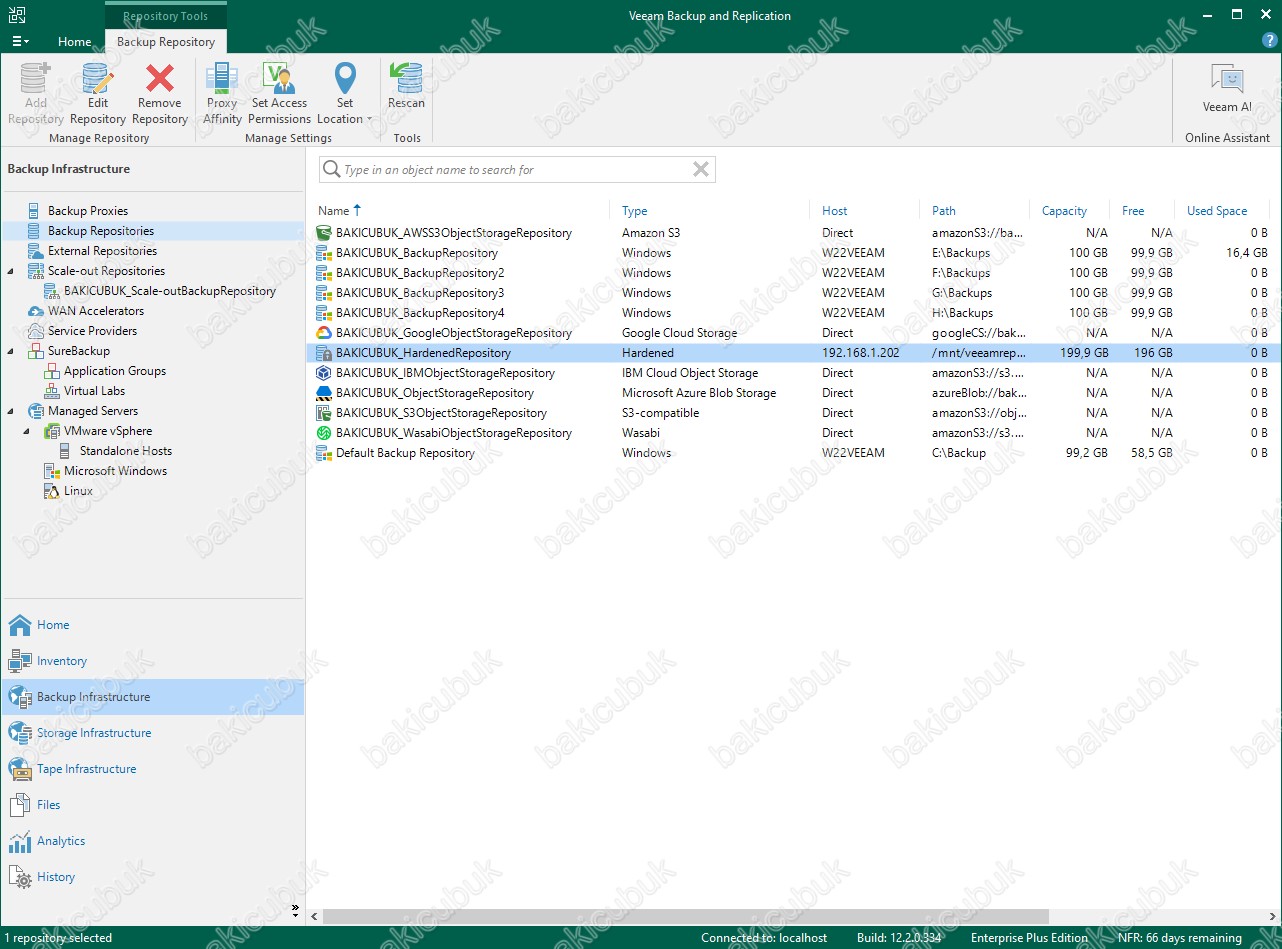Collapse the Managed Servers tree node
The height and width of the screenshot is (949, 1282).
(11, 411)
